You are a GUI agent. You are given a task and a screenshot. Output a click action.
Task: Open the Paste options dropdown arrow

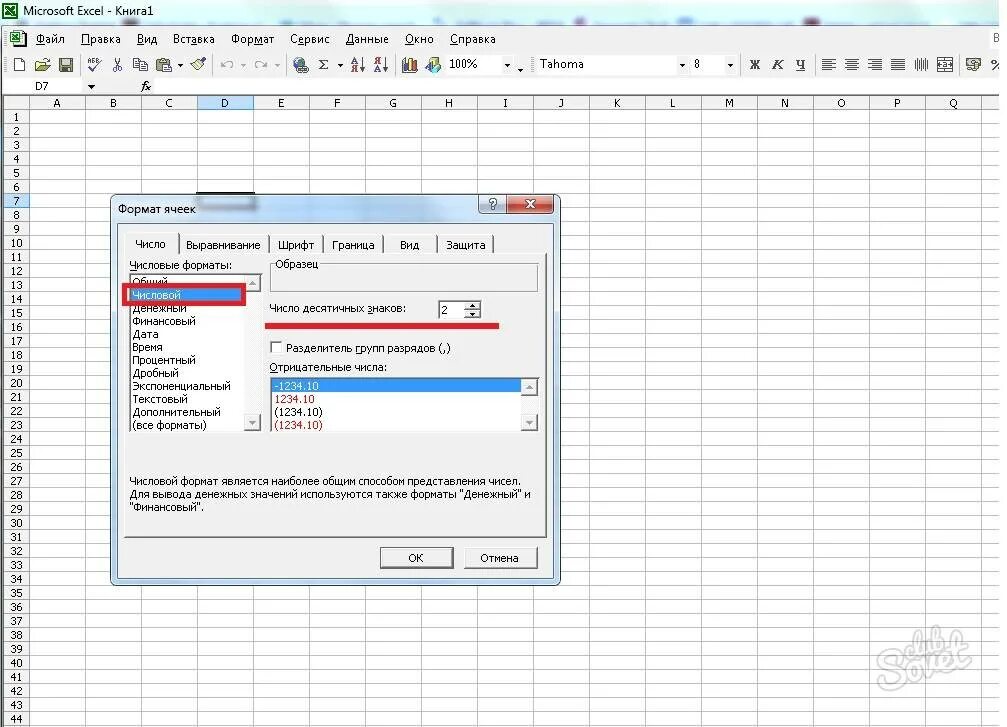[180, 65]
